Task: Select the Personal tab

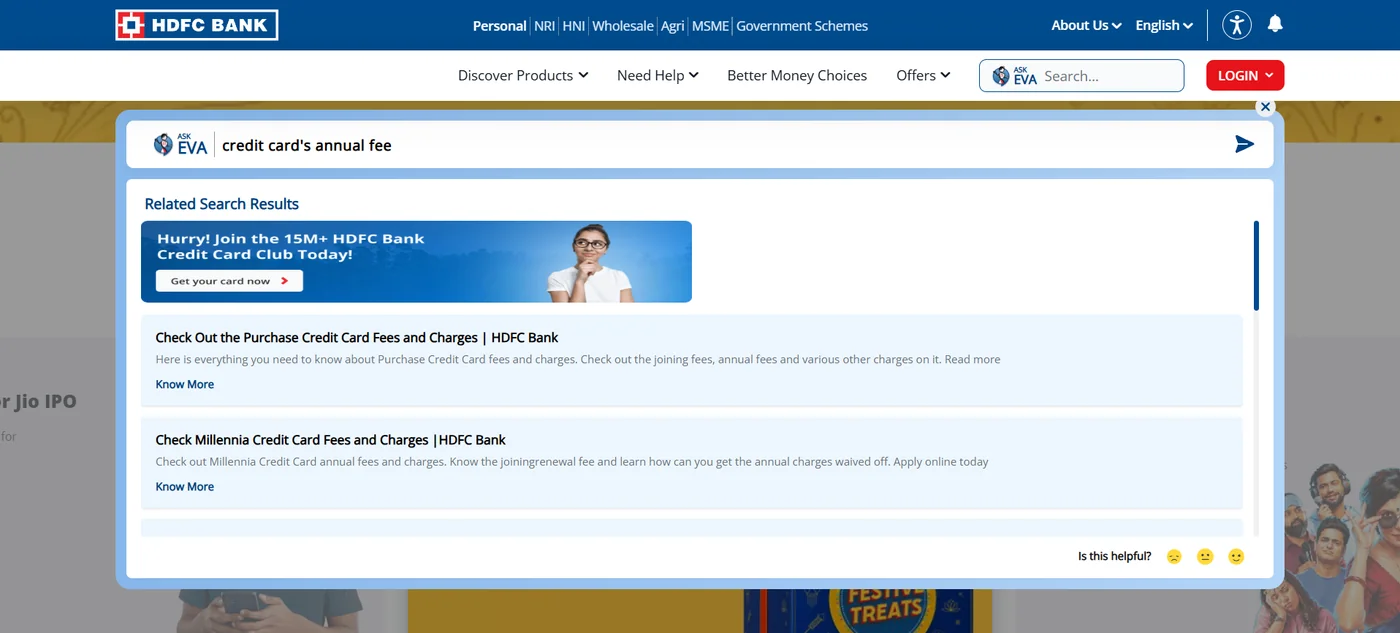Action: 499,26
